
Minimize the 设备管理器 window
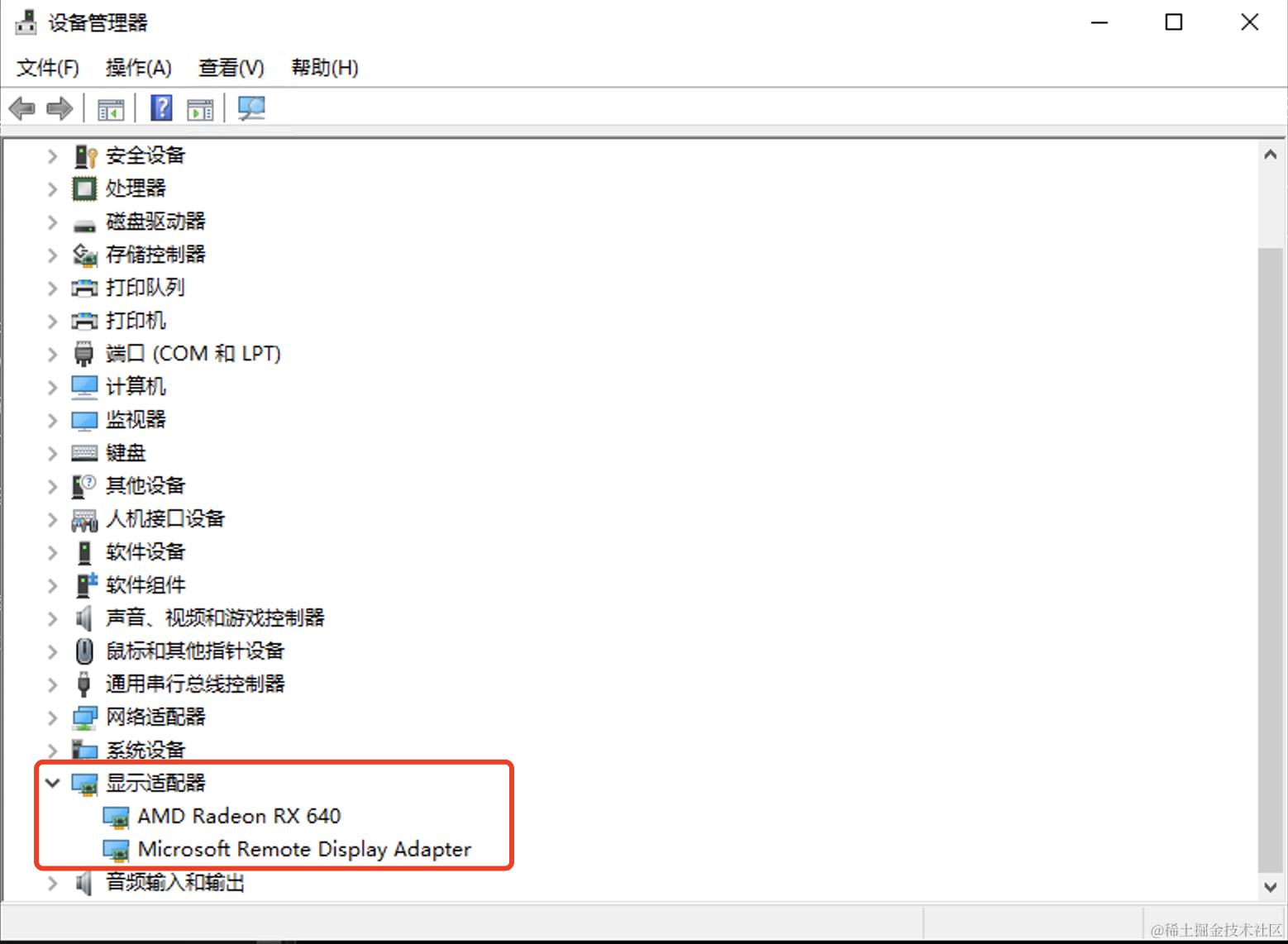(x=1100, y=22)
